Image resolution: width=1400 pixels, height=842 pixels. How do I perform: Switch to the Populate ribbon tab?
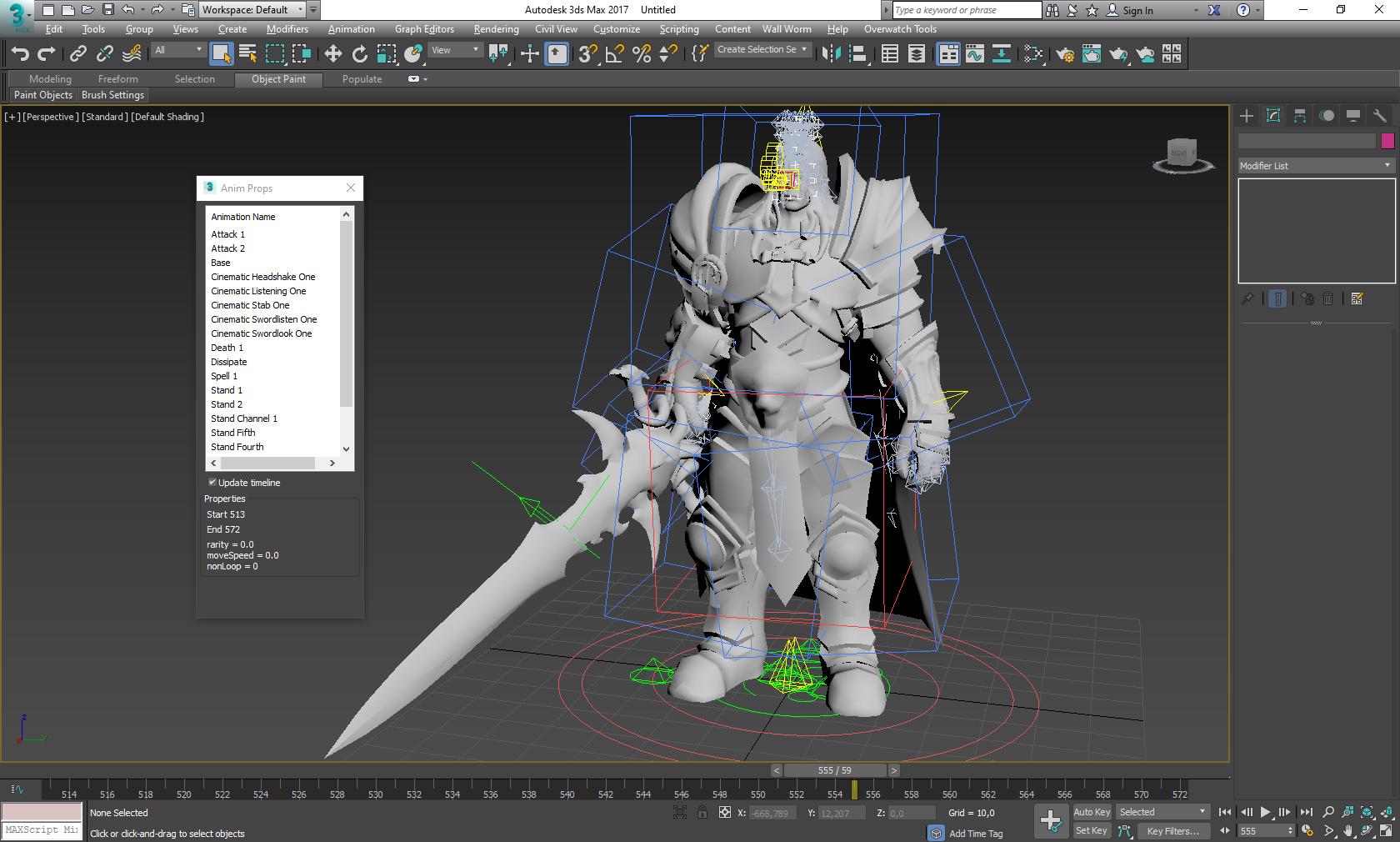(x=362, y=79)
